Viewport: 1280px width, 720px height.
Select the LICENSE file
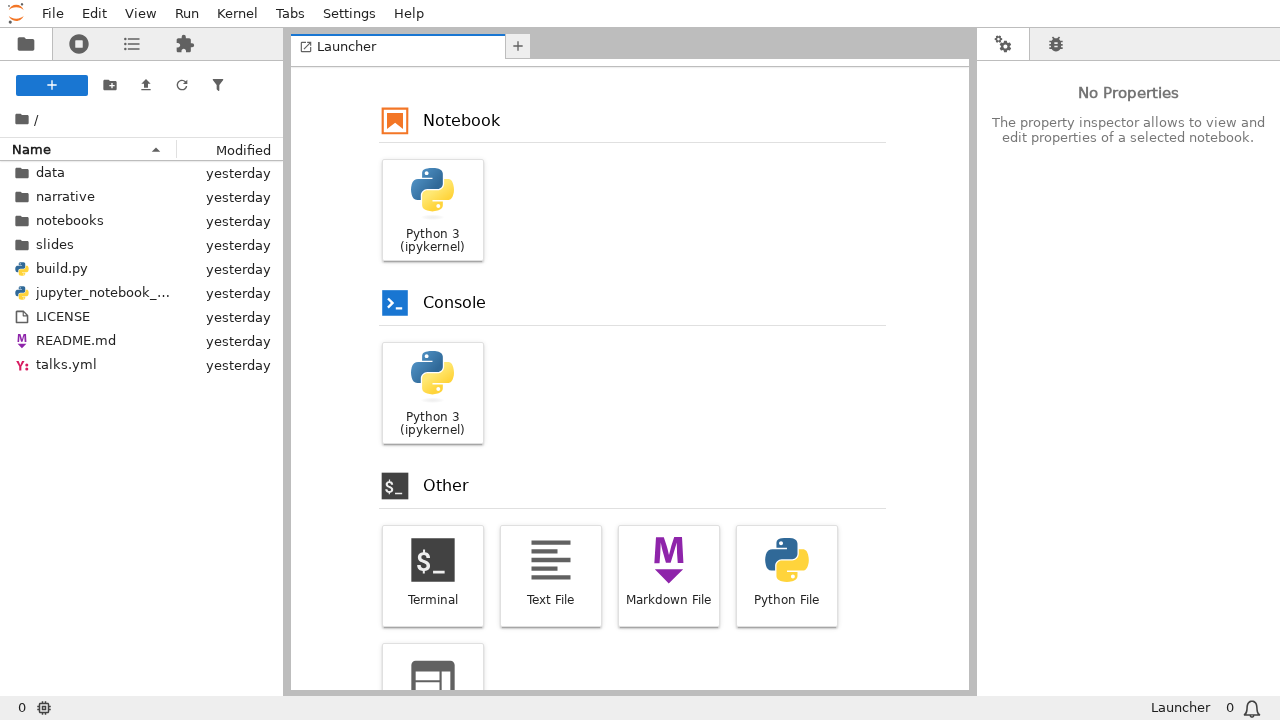[x=141, y=317]
